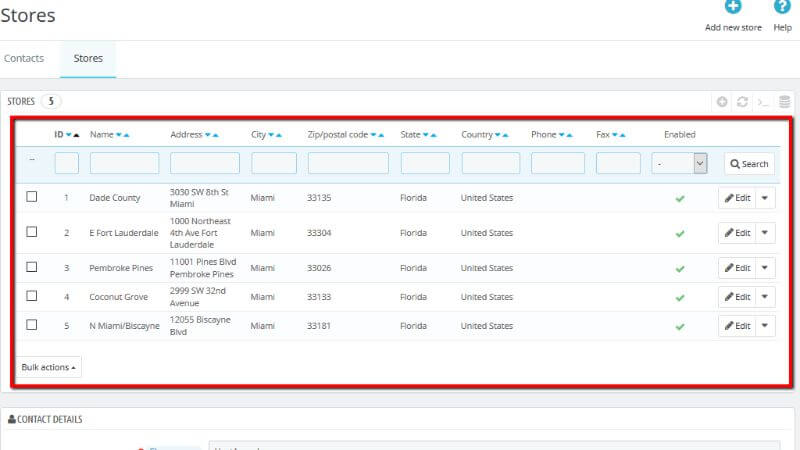Viewport: 800px width, 450px height.
Task: Toggle enabled checkmark for Dade County
Action: tap(680, 198)
